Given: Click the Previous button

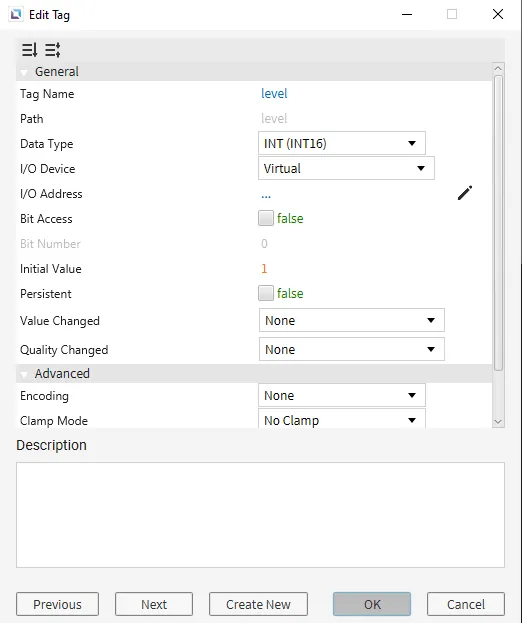Looking at the screenshot, I should click(x=57, y=604).
